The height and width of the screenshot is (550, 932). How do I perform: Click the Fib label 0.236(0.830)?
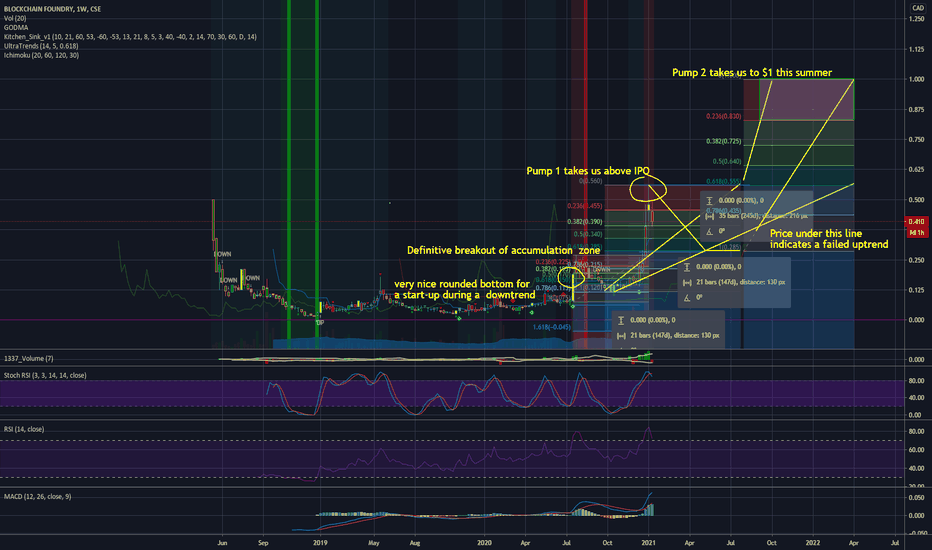pos(723,116)
